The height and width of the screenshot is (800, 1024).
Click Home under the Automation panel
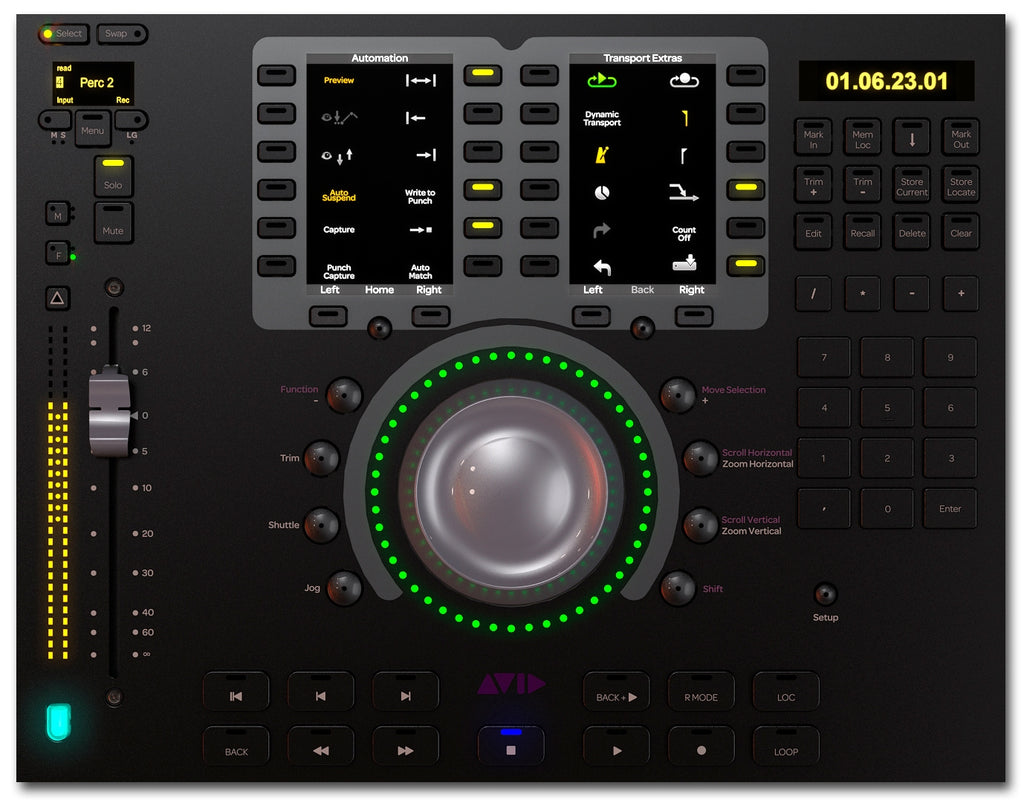(379, 289)
